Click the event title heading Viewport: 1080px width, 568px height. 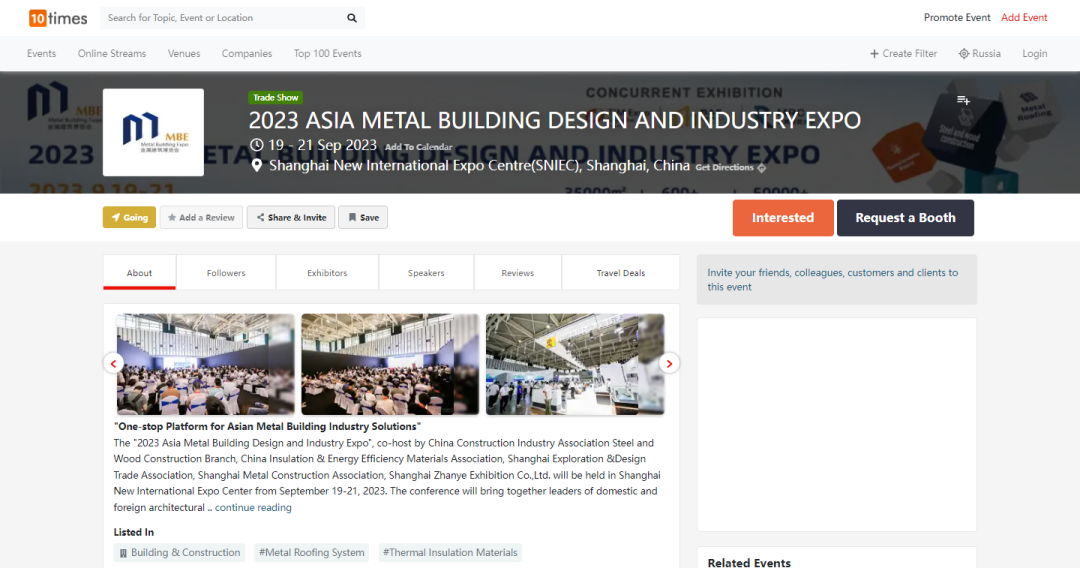[554, 120]
